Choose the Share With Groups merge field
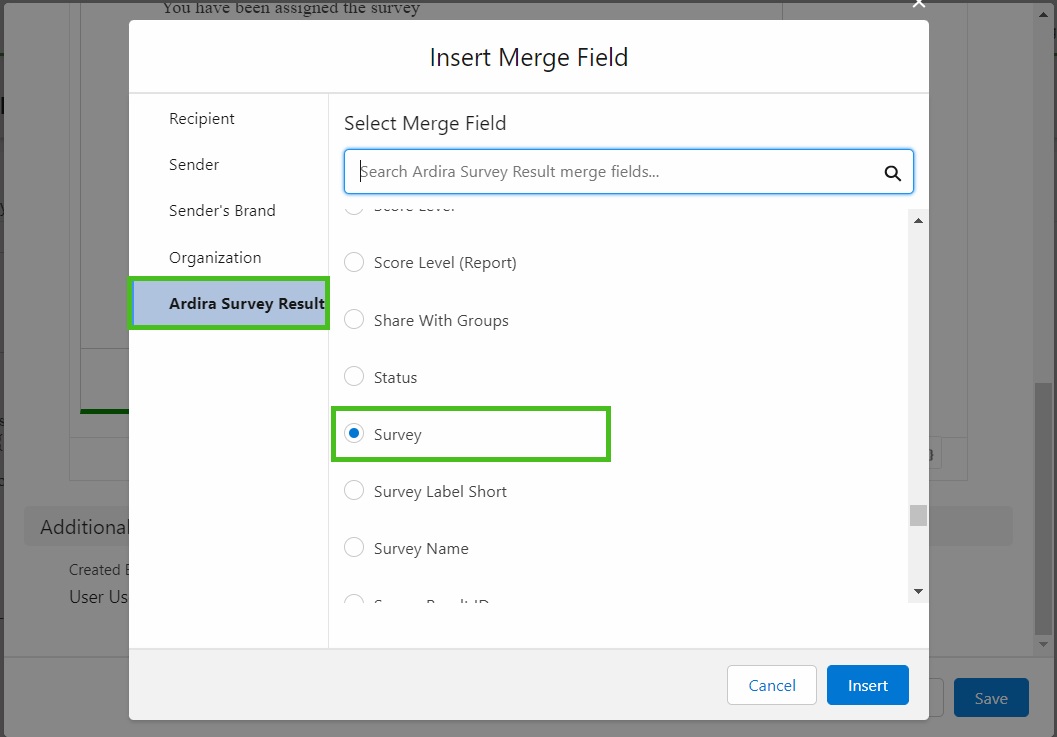Image resolution: width=1057 pixels, height=737 pixels. [x=354, y=320]
